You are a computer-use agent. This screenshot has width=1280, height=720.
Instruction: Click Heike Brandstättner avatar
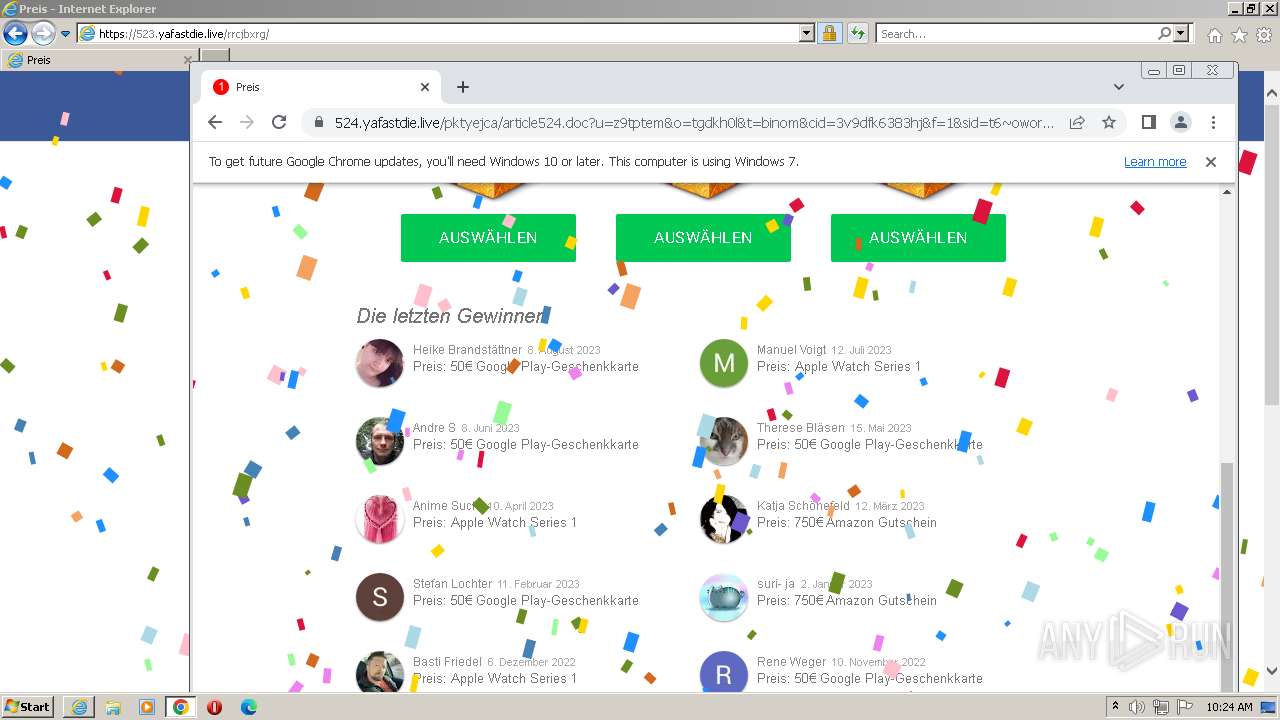click(x=380, y=363)
